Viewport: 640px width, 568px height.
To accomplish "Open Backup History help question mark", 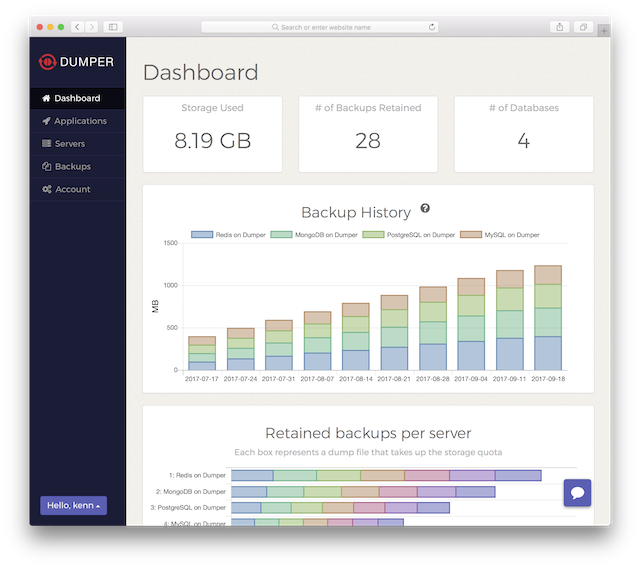I will 425,209.
